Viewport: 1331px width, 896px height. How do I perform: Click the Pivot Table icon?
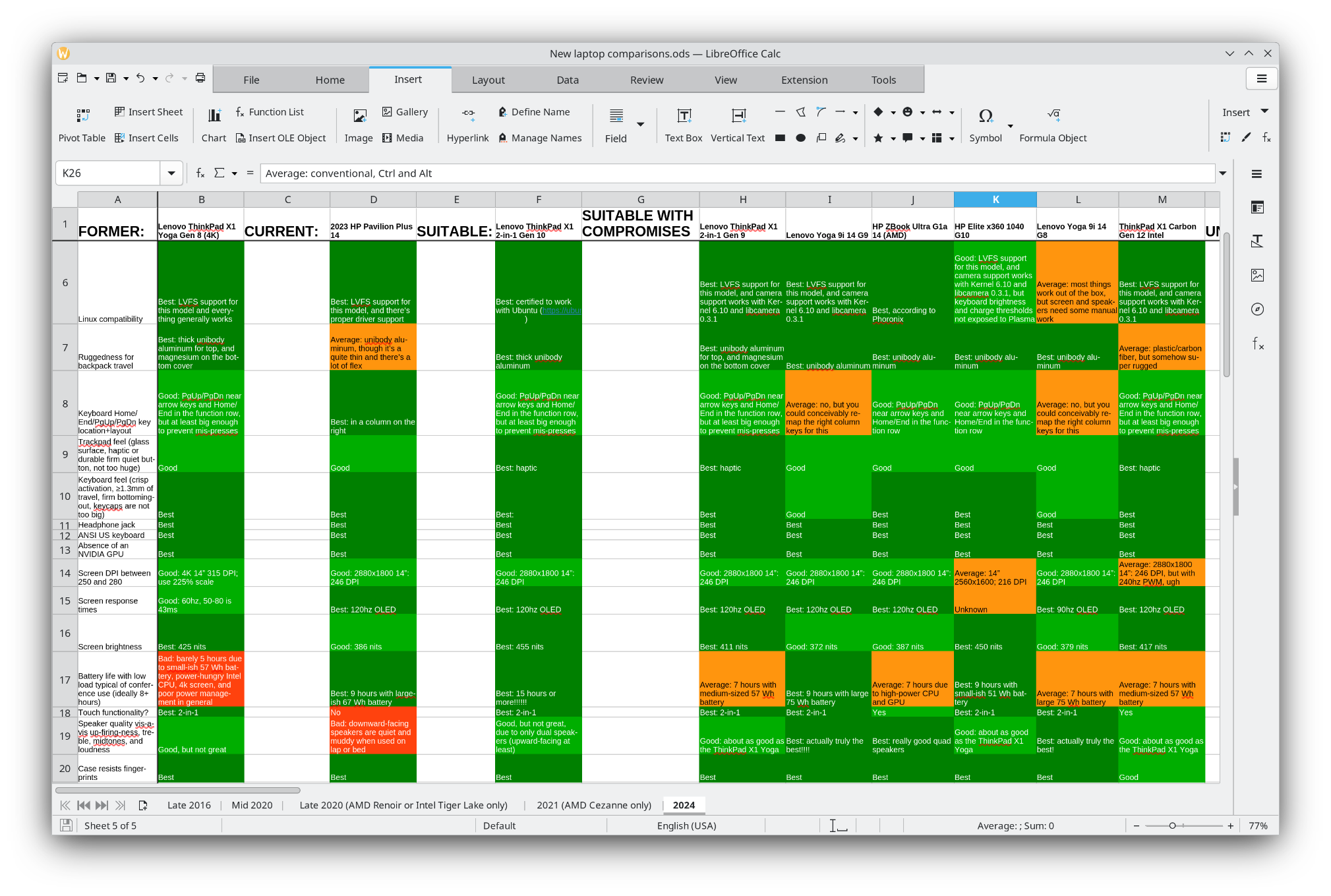click(82, 116)
